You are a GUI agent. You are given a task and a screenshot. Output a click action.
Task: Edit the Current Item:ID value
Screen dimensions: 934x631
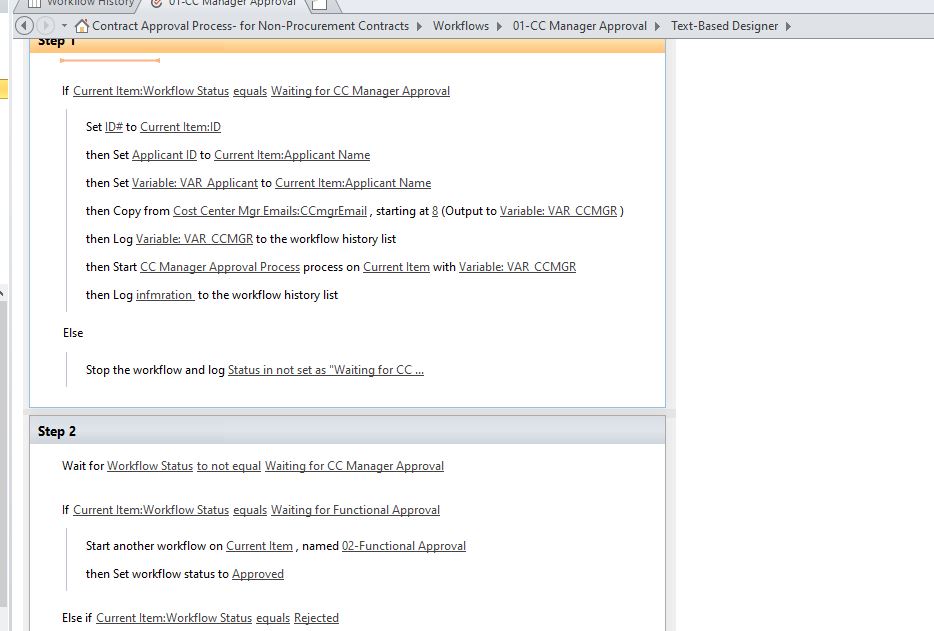pos(180,127)
